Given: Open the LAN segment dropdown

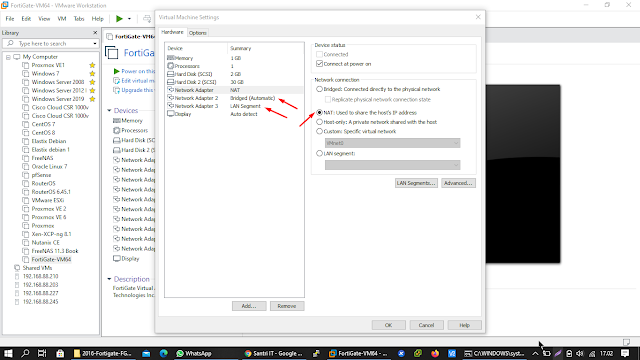Looking at the screenshot, I should coord(393,165).
